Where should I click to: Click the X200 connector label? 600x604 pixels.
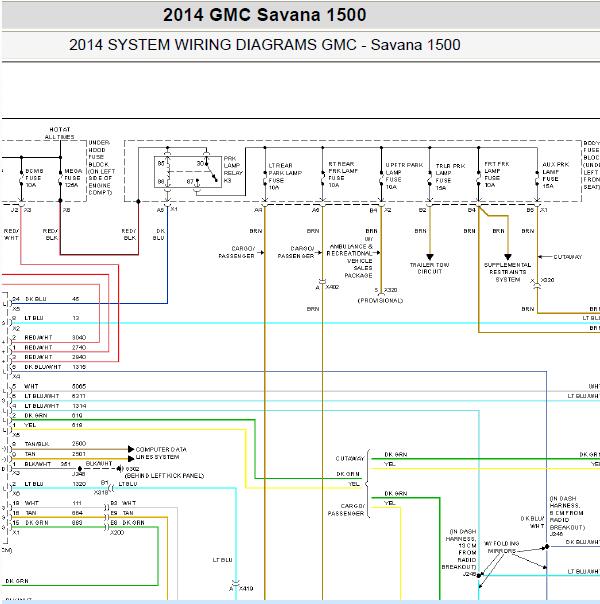click(x=116, y=532)
